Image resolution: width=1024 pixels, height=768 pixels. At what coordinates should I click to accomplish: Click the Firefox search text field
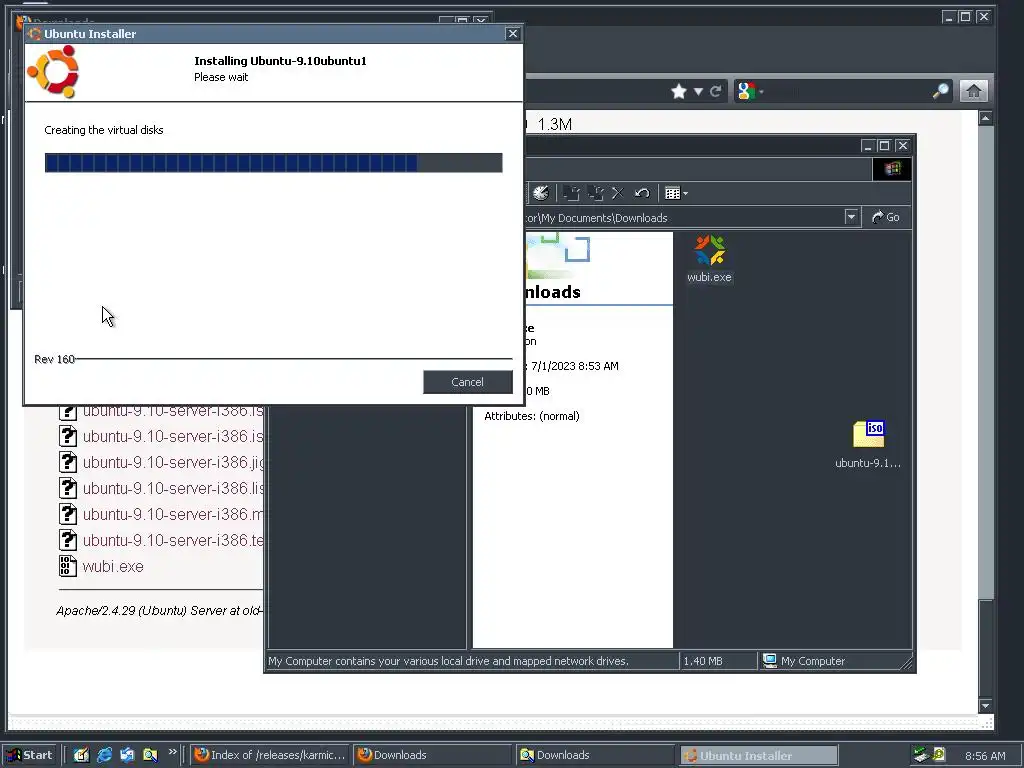848,91
